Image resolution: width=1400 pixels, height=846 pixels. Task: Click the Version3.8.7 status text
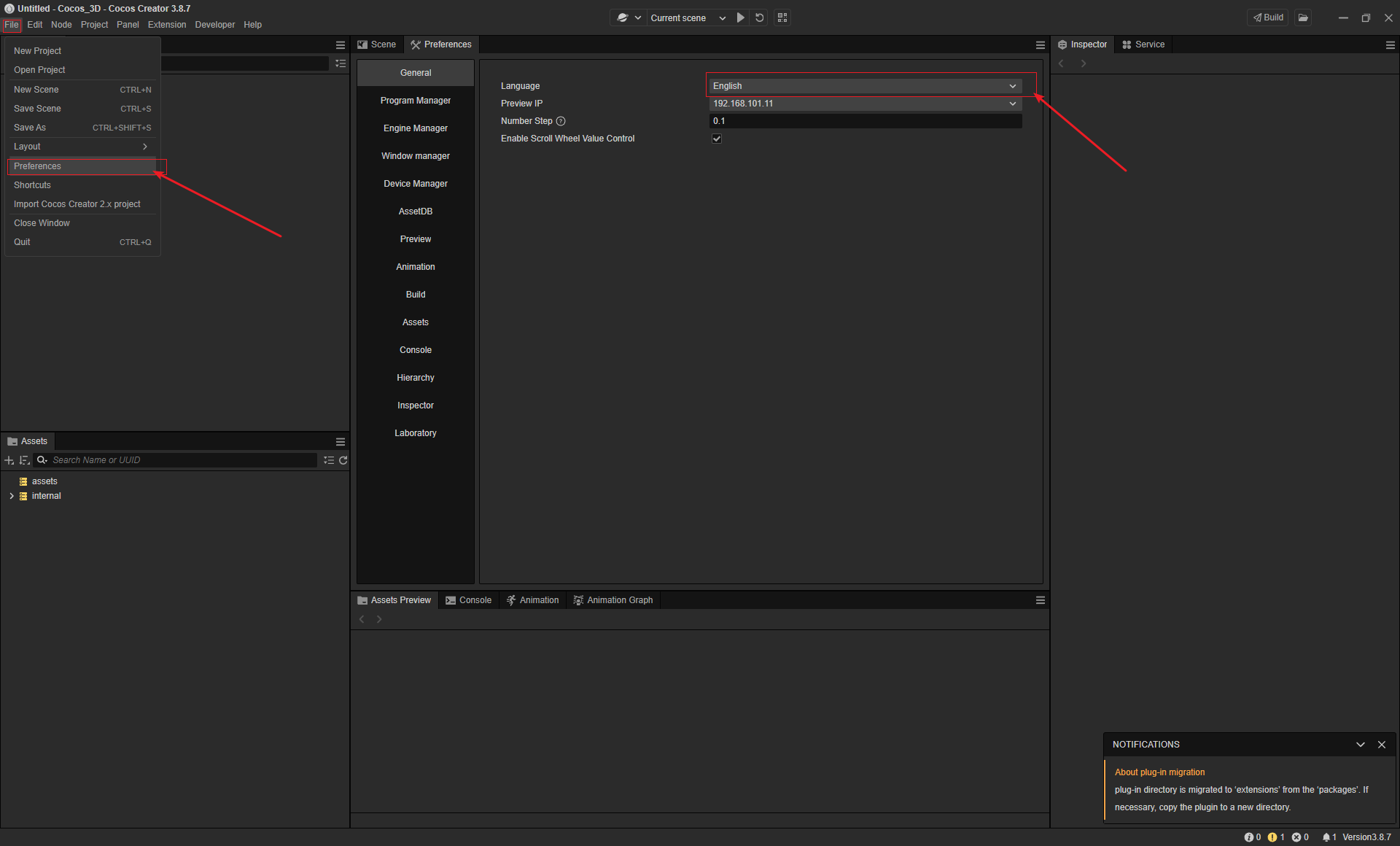click(1366, 837)
